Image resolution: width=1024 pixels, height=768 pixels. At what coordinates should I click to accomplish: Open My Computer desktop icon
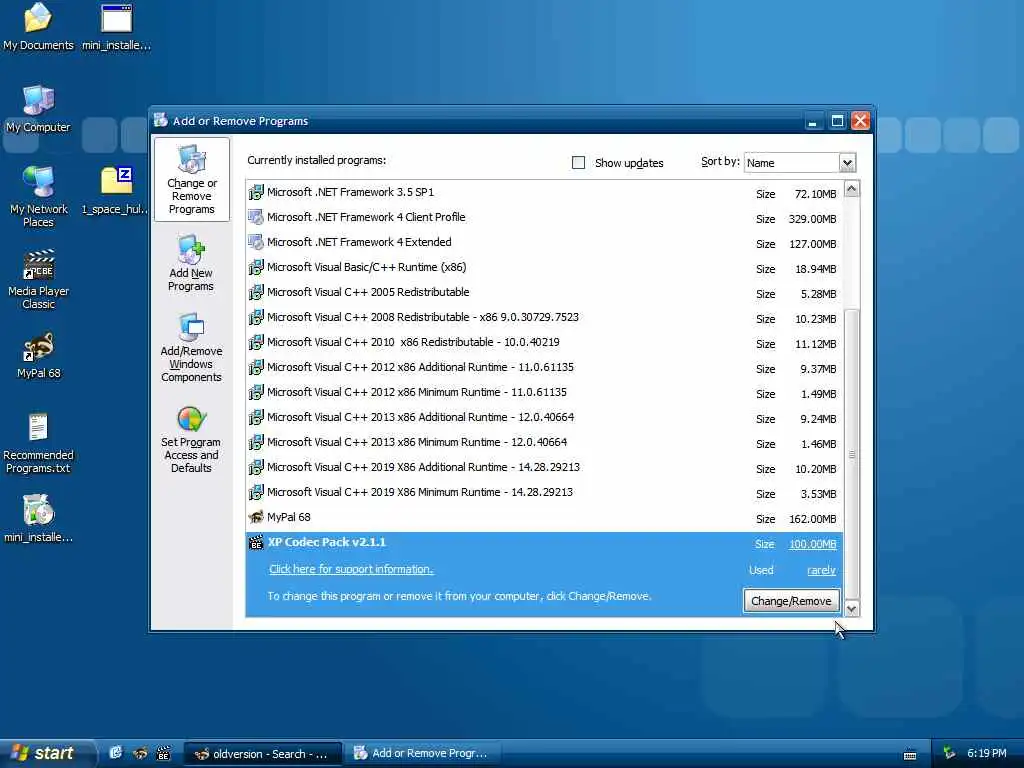39,109
